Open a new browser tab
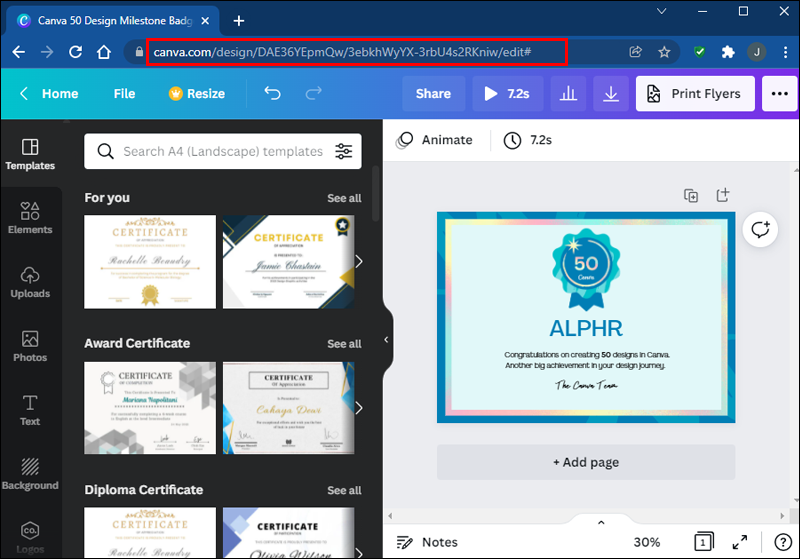 [x=239, y=21]
